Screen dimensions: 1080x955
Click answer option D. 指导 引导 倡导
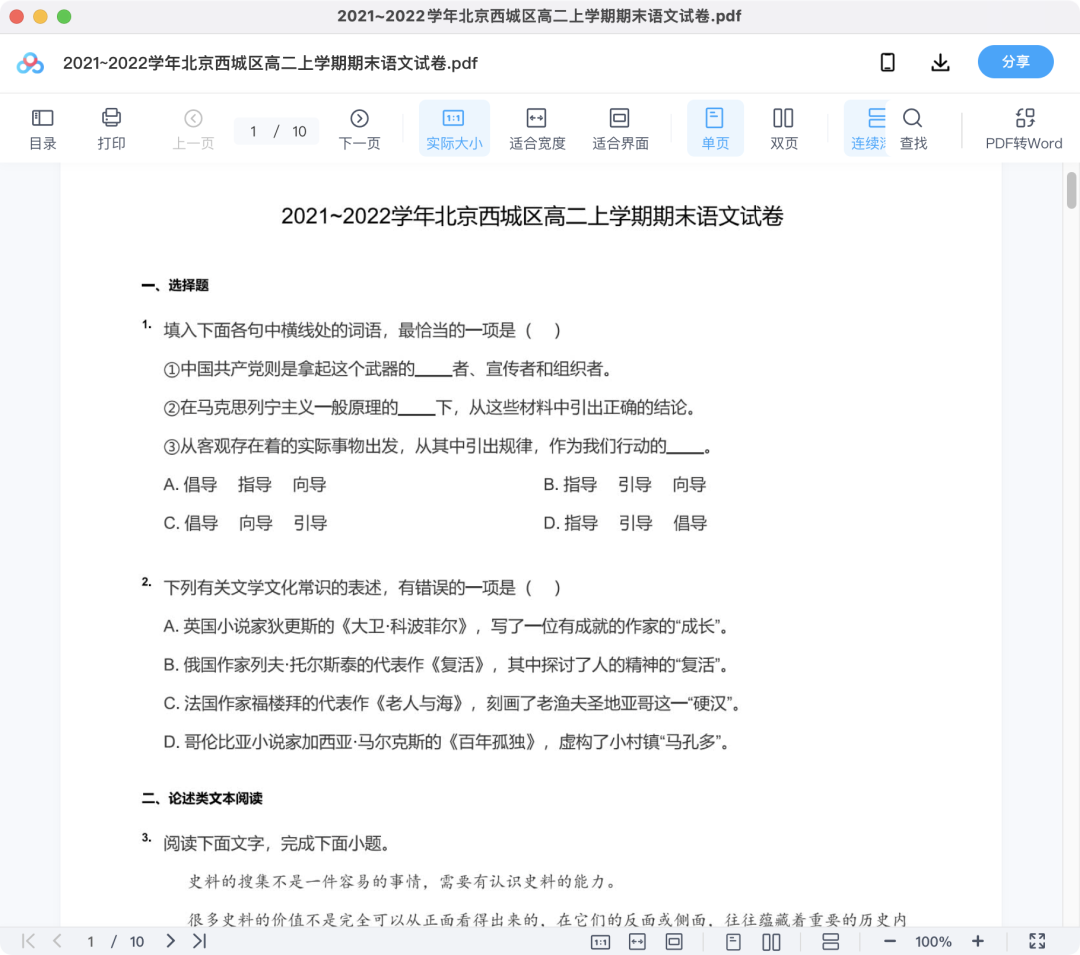[x=625, y=523]
